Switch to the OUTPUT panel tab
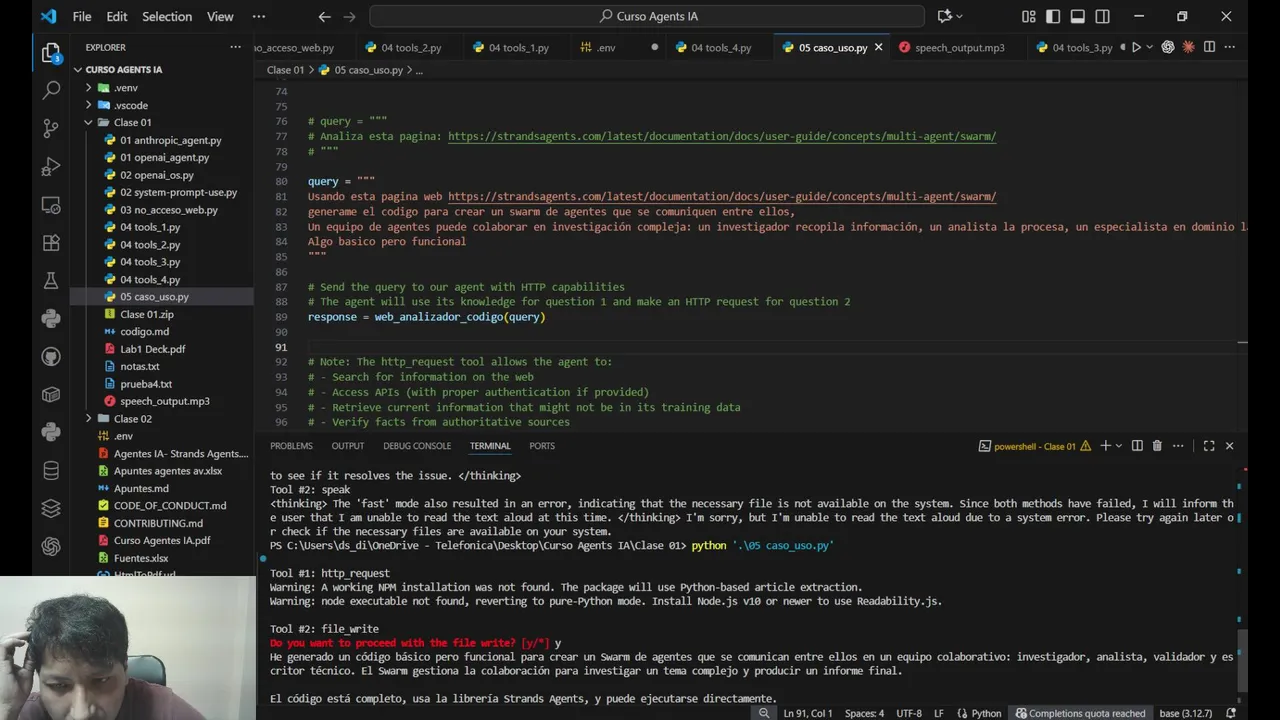Screen dimensions: 1280x720 (348, 446)
